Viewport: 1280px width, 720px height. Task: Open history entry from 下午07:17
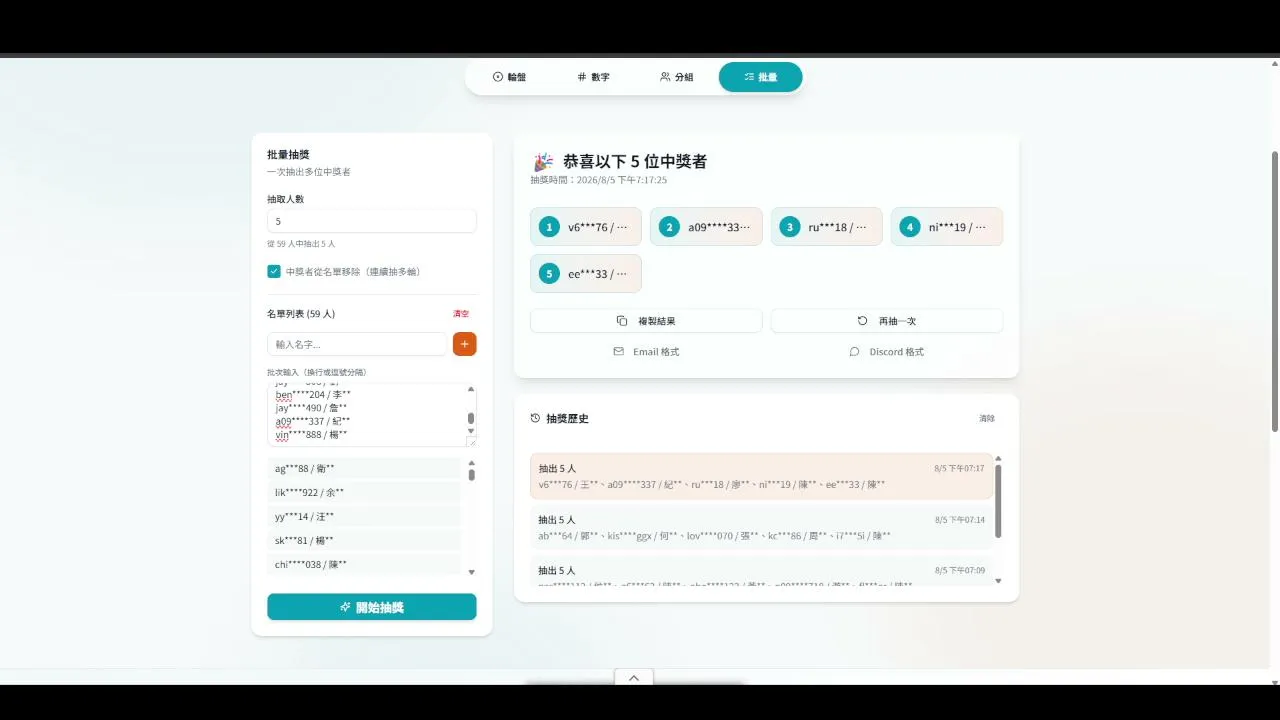point(761,476)
